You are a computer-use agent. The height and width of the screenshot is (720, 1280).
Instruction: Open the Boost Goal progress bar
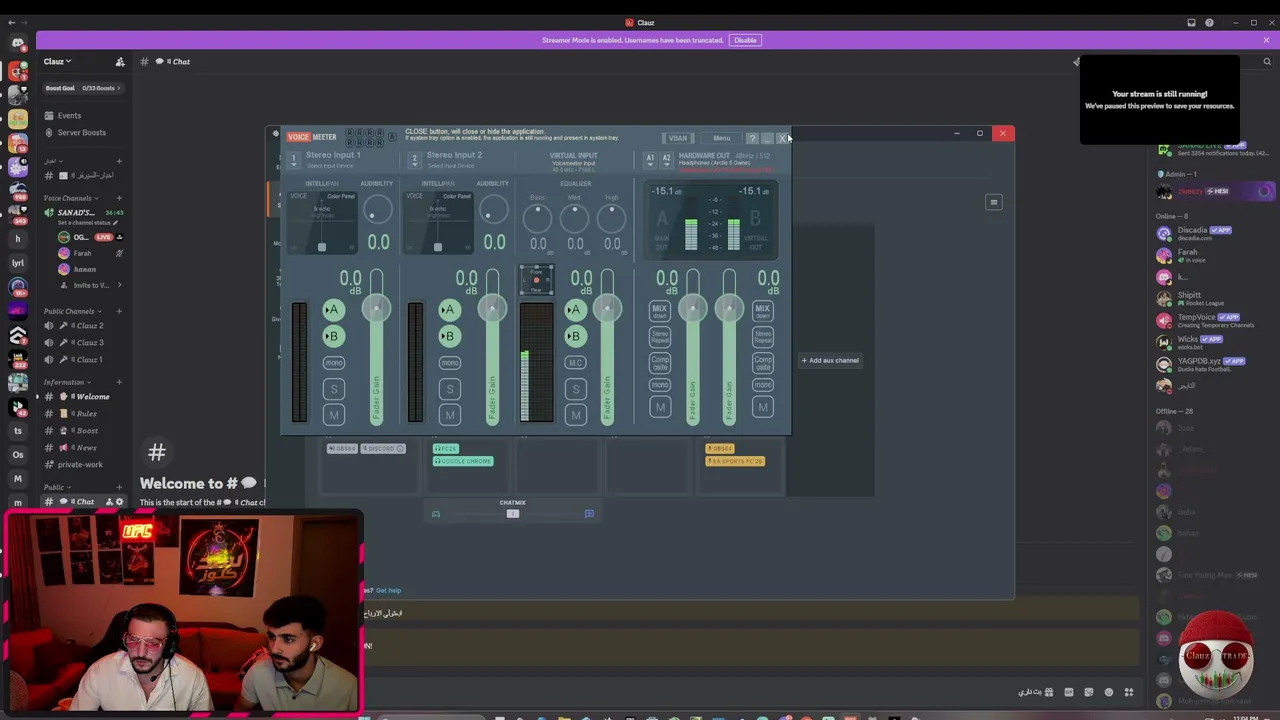(83, 88)
